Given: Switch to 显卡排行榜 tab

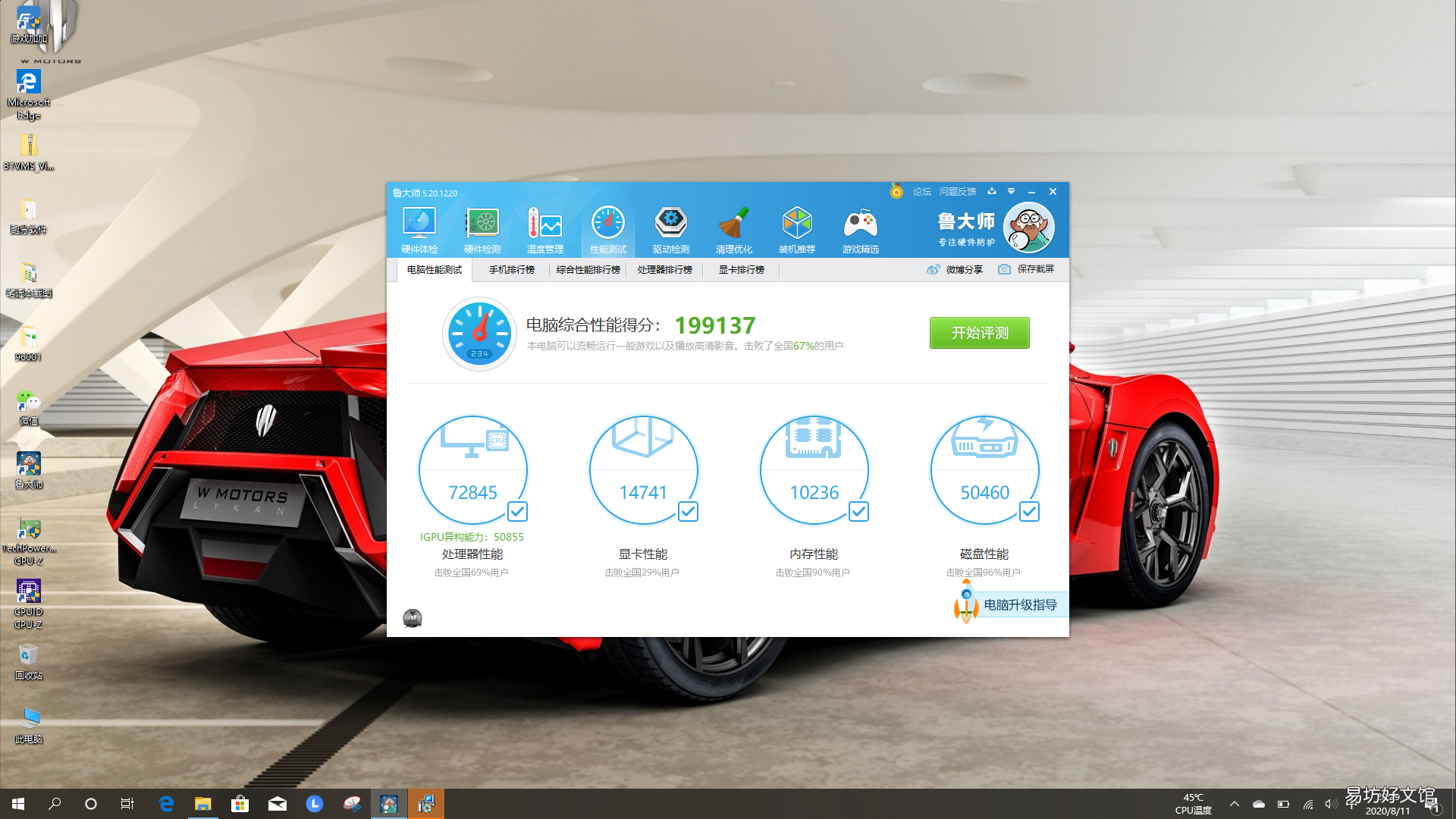Looking at the screenshot, I should click(x=741, y=270).
